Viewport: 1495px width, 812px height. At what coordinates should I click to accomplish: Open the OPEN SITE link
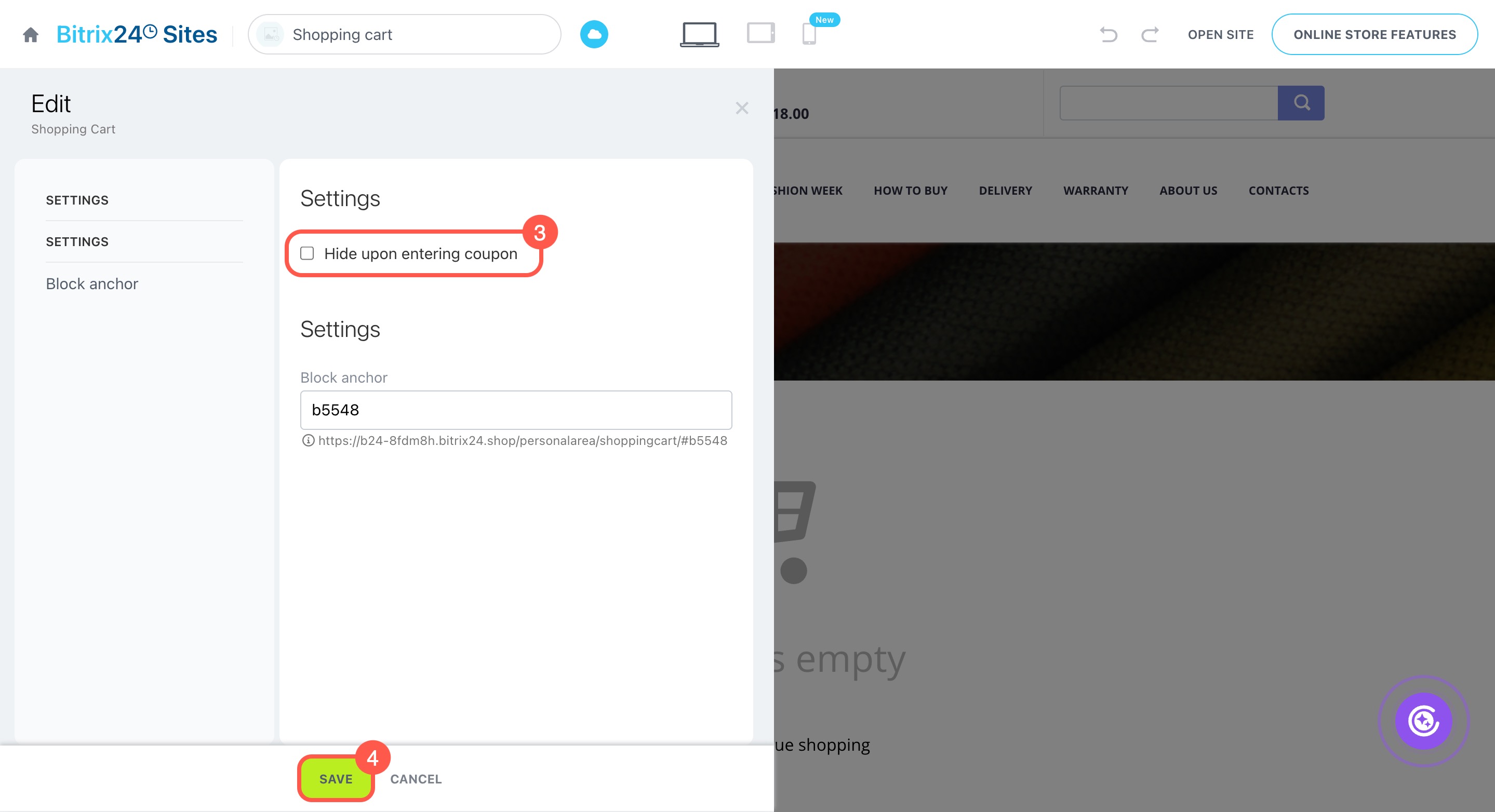pos(1221,34)
